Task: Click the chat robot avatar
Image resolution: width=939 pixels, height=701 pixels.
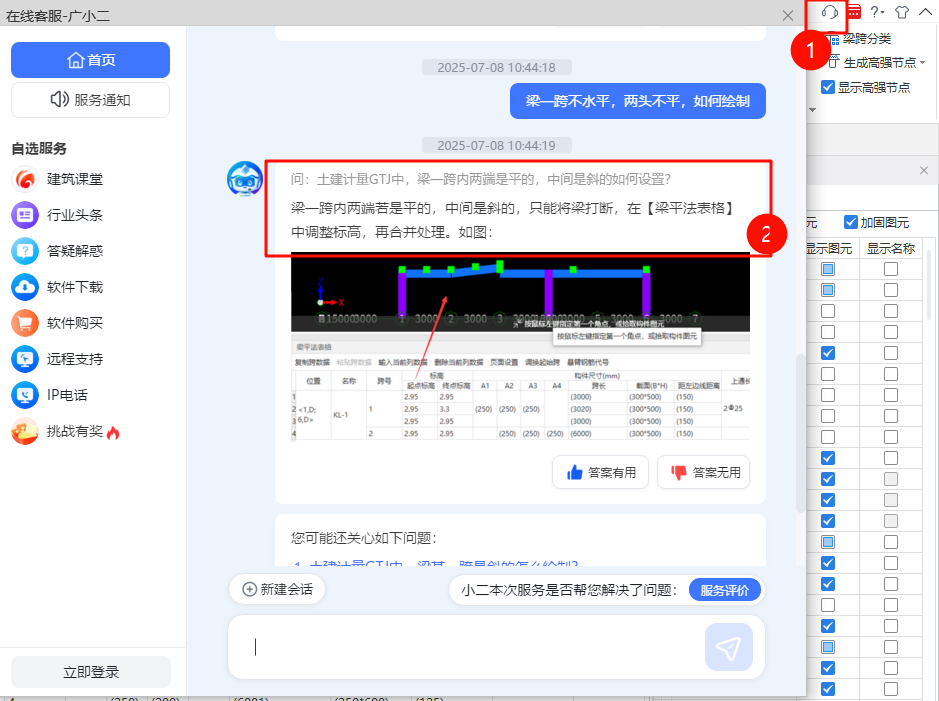Action: click(x=245, y=178)
